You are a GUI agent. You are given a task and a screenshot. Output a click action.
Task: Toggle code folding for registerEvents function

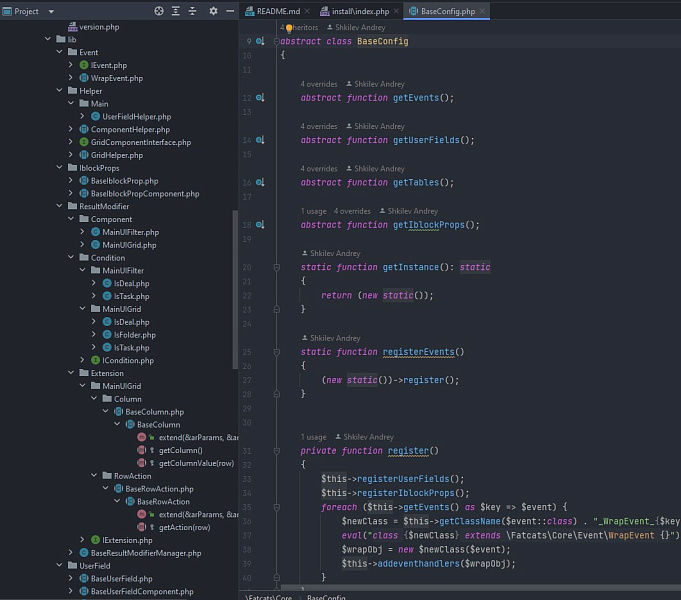point(276,352)
